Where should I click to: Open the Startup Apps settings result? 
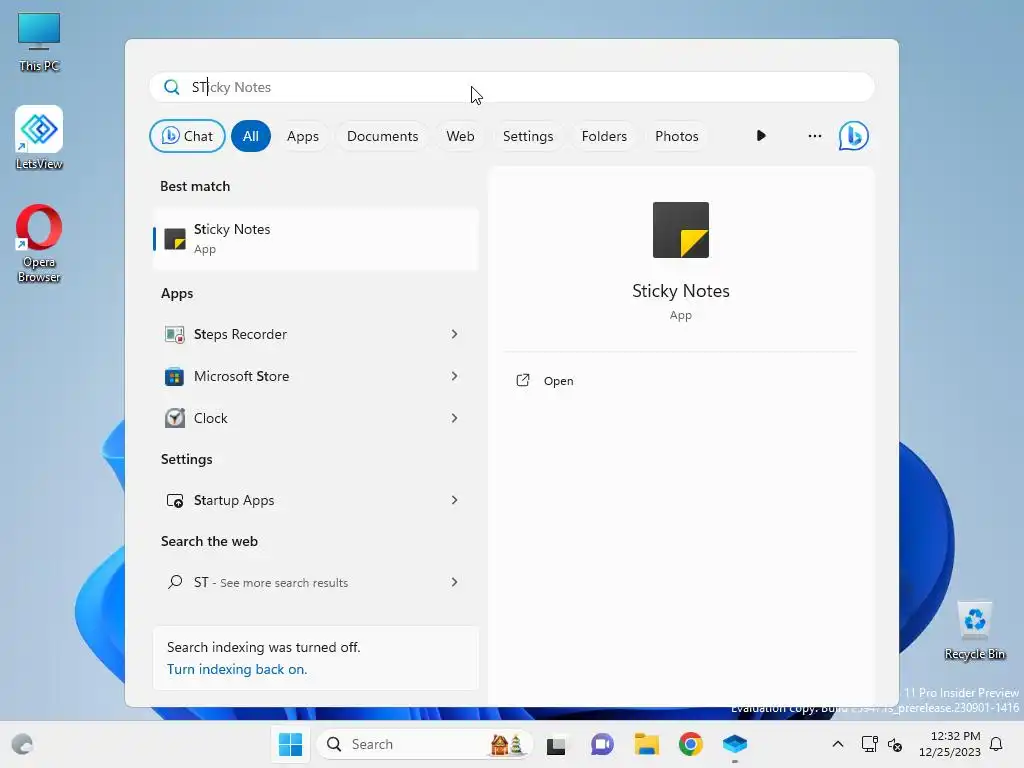pos(316,500)
